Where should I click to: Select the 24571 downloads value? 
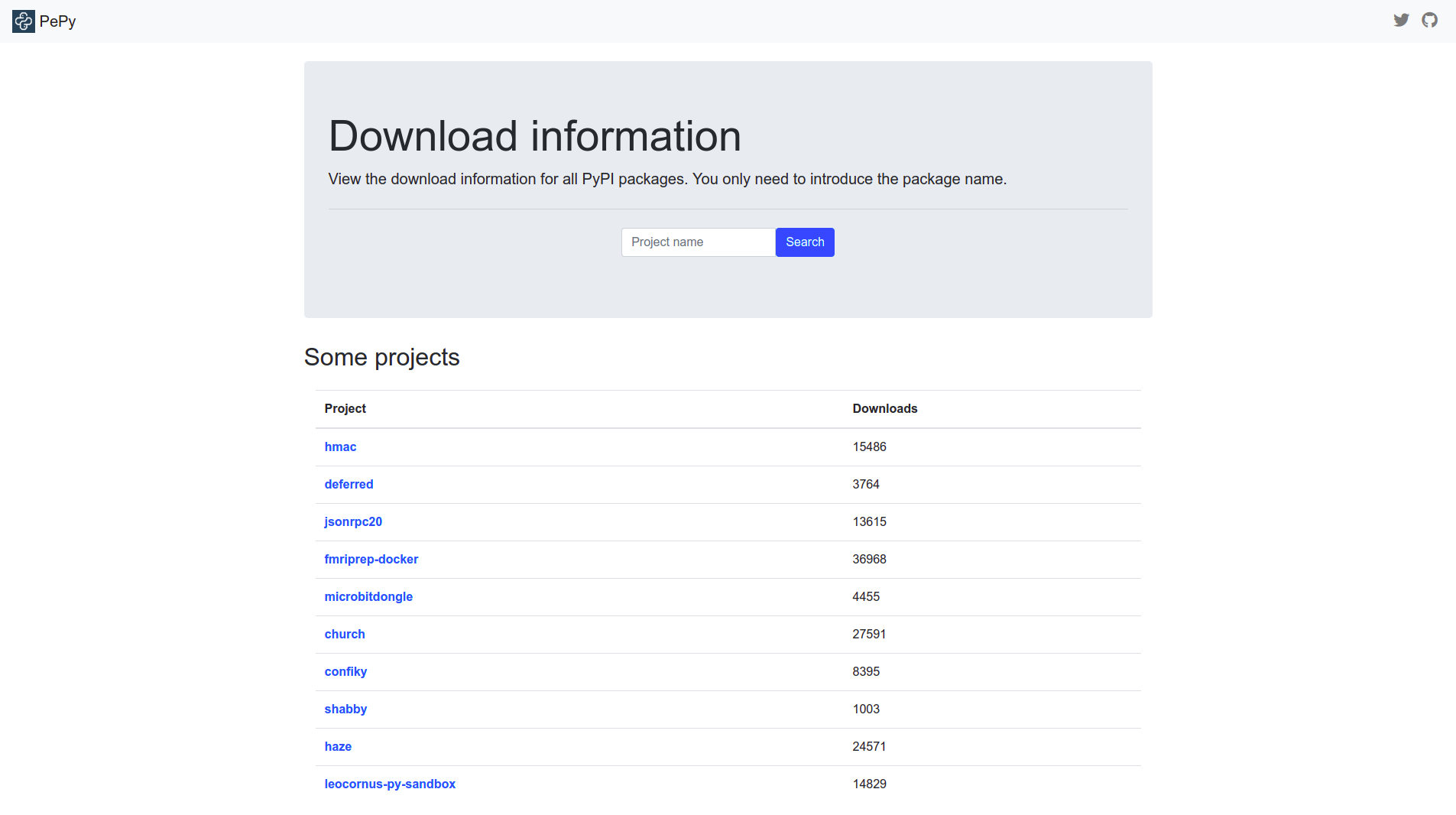870,747
